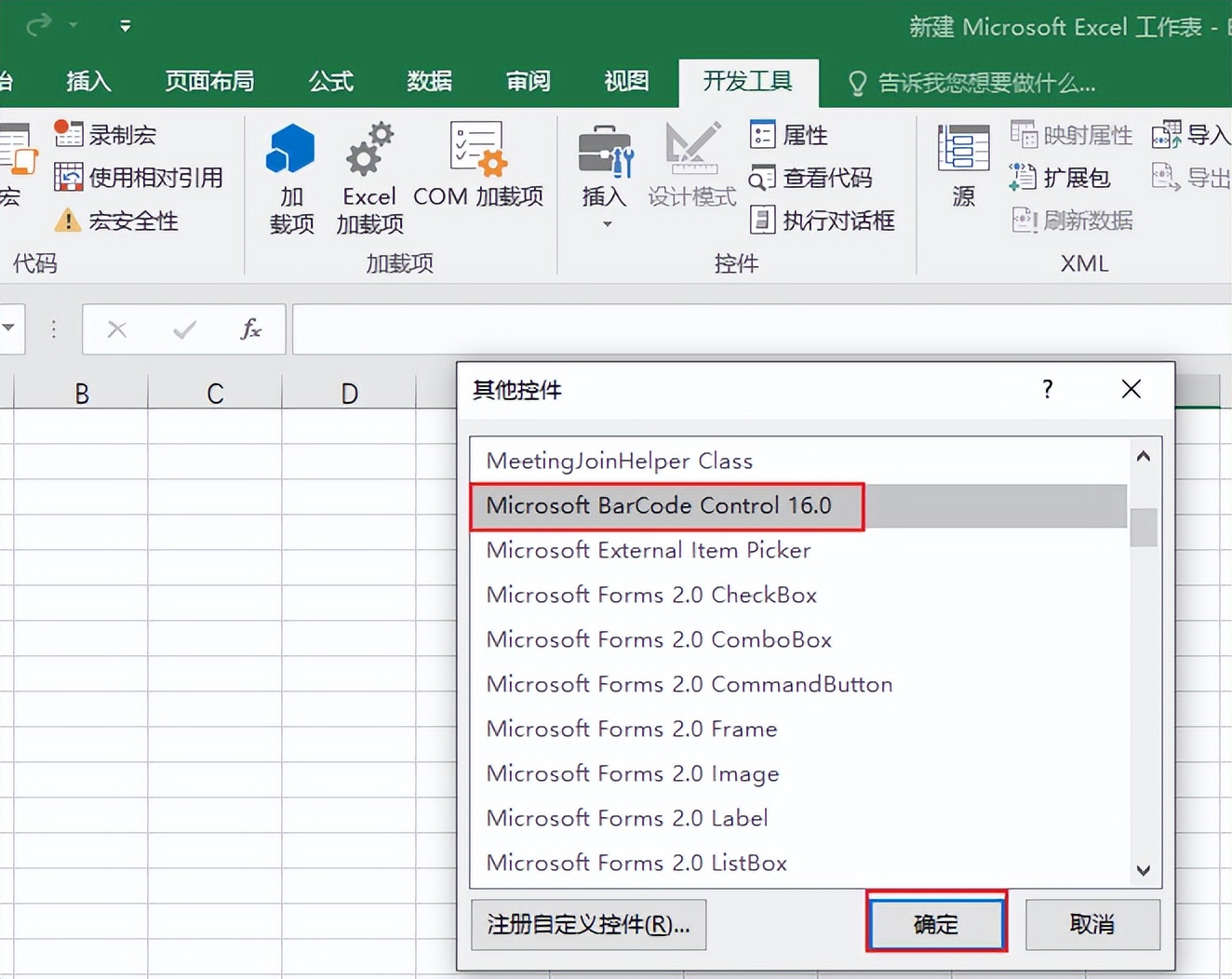Screen dimensions: 1232x979
Task: Click the formula bar Cancel (X) icon
Action: [x=117, y=329]
